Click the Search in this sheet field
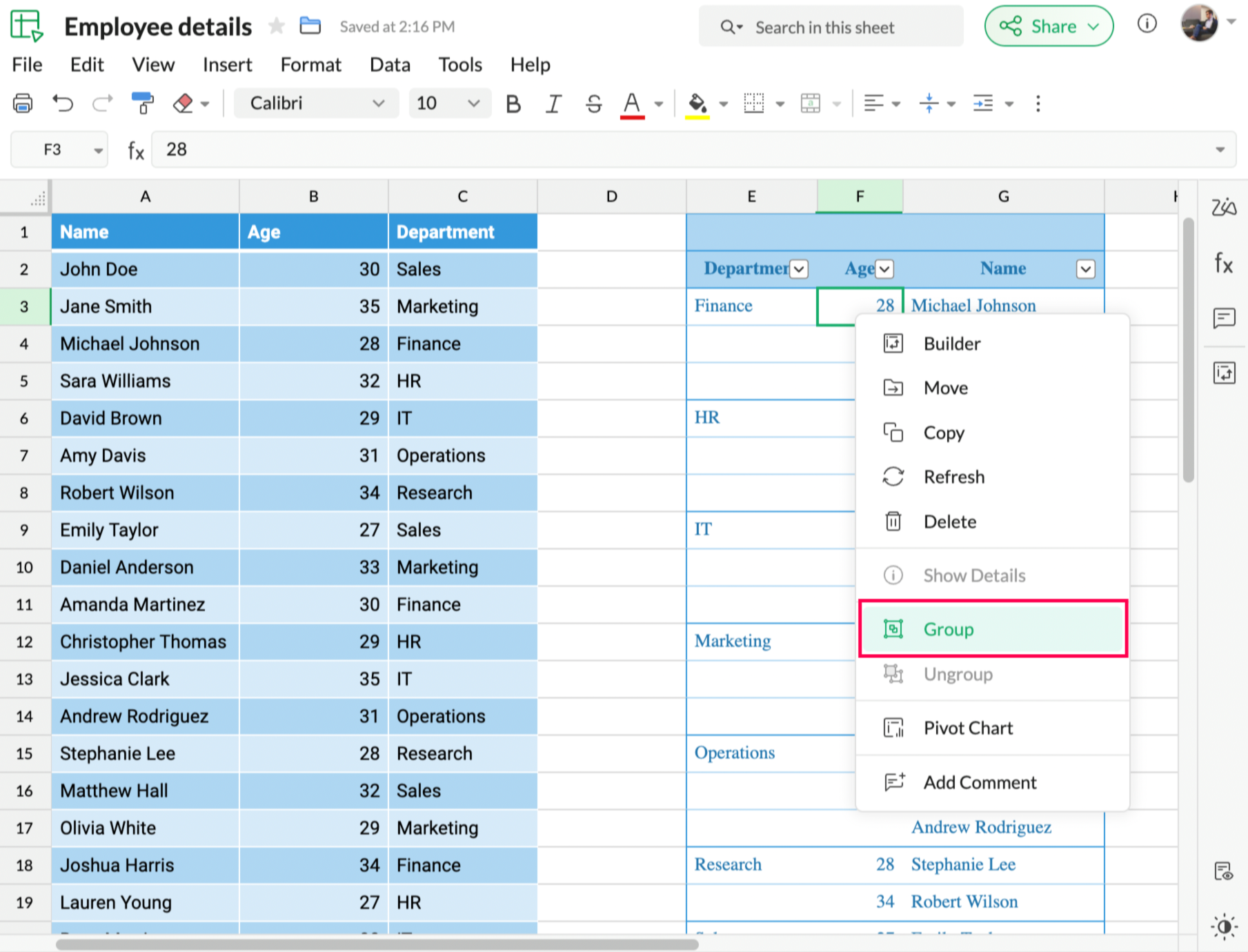 click(x=831, y=28)
